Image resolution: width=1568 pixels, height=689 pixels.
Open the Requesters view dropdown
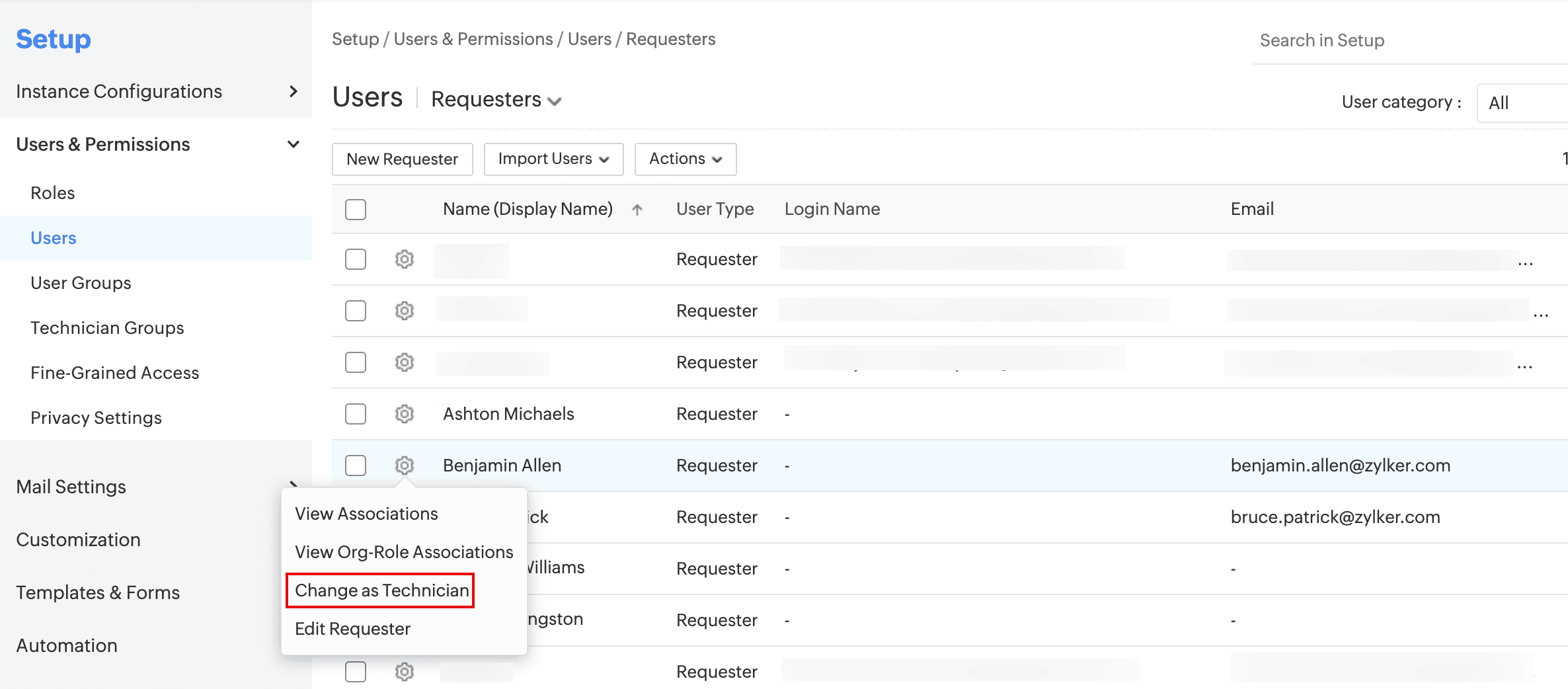pos(496,100)
